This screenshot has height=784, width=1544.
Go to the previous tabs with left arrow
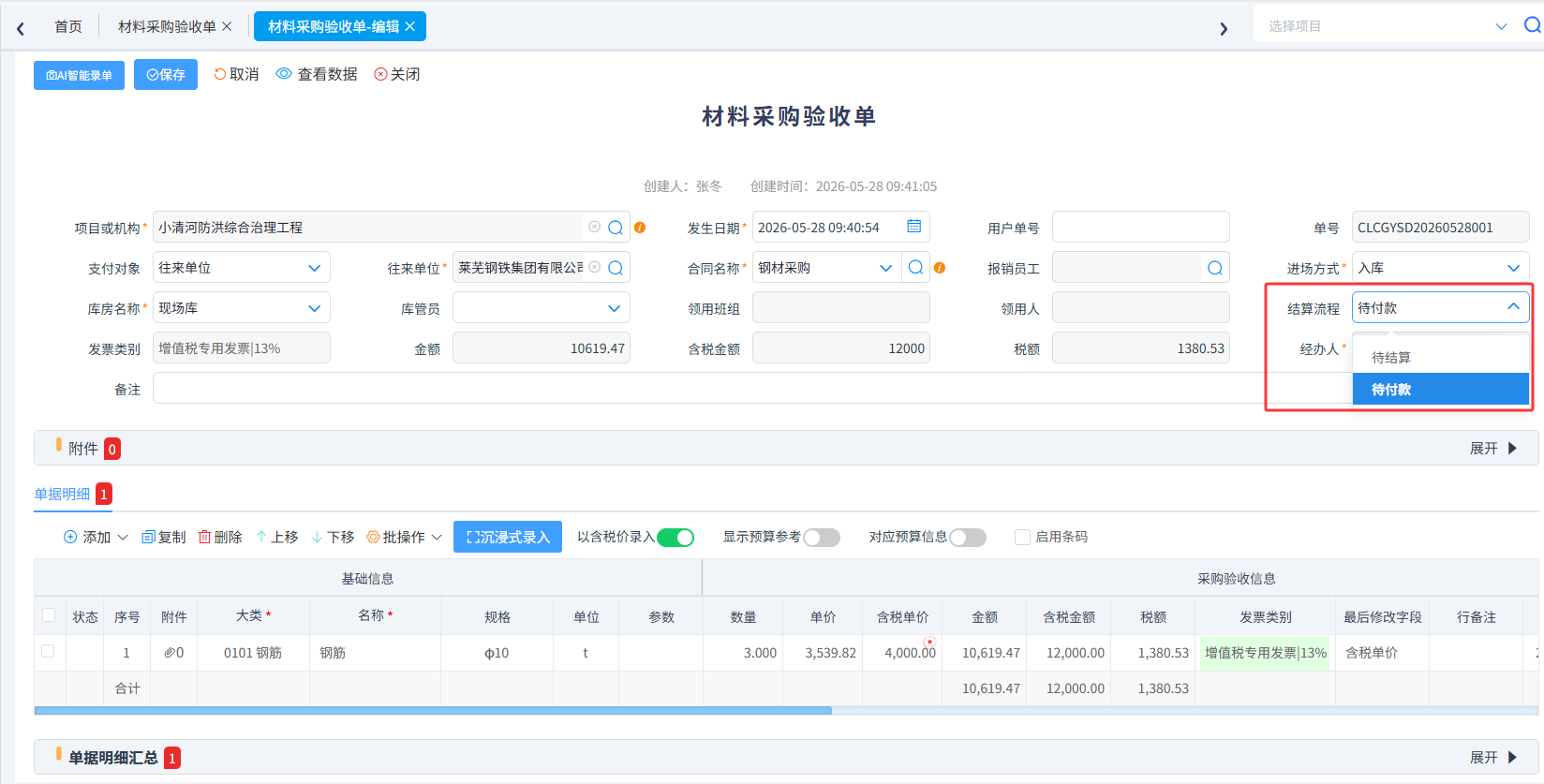(21, 28)
